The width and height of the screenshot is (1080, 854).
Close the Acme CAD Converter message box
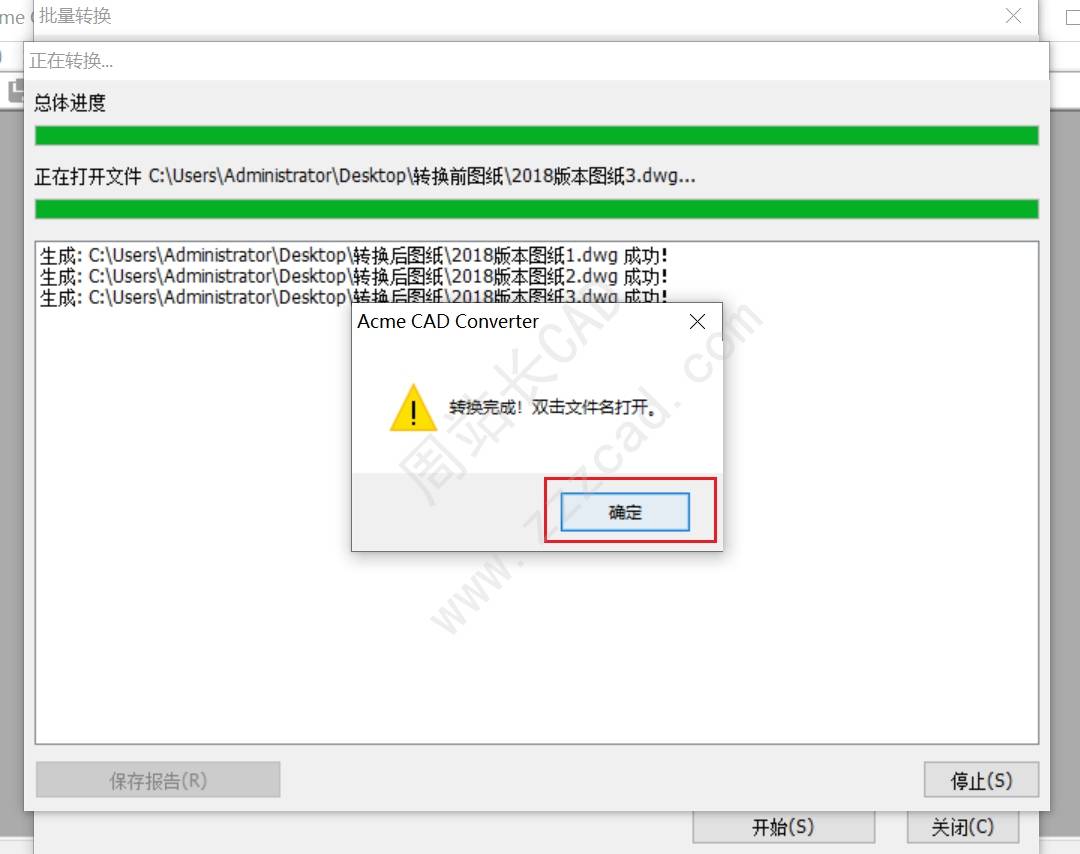point(697,322)
